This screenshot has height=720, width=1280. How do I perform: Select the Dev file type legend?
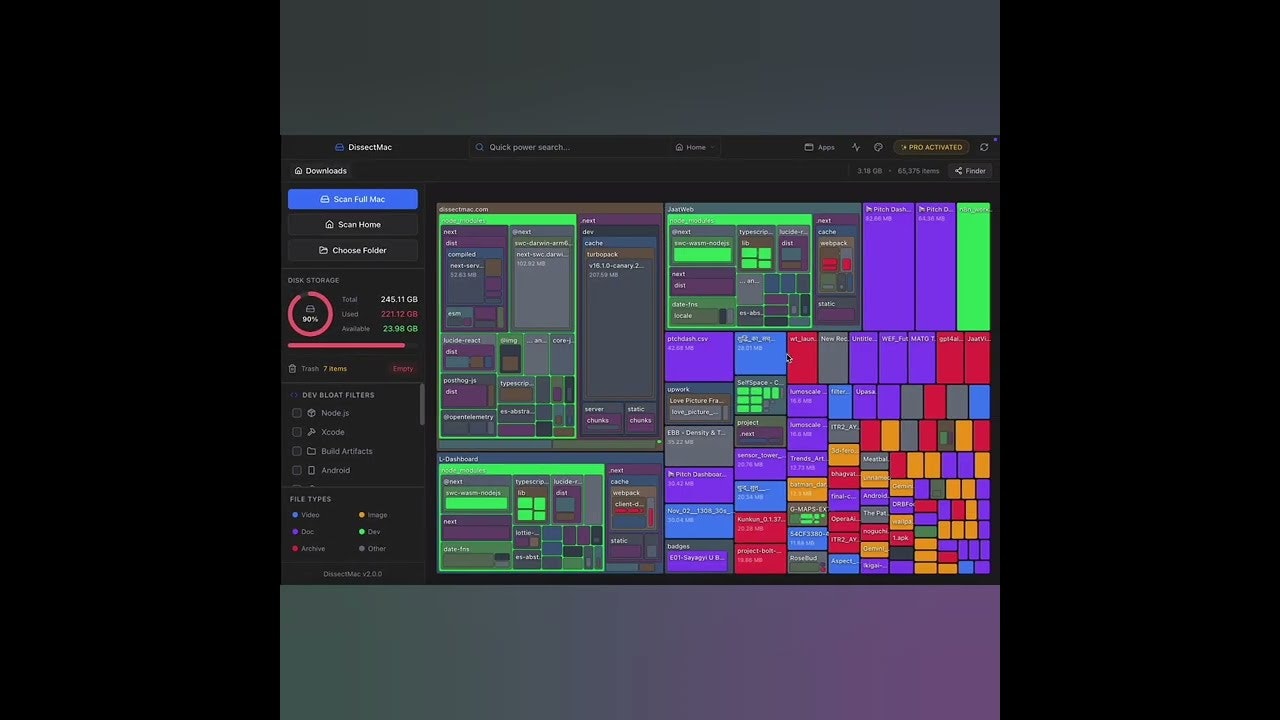[x=369, y=532]
